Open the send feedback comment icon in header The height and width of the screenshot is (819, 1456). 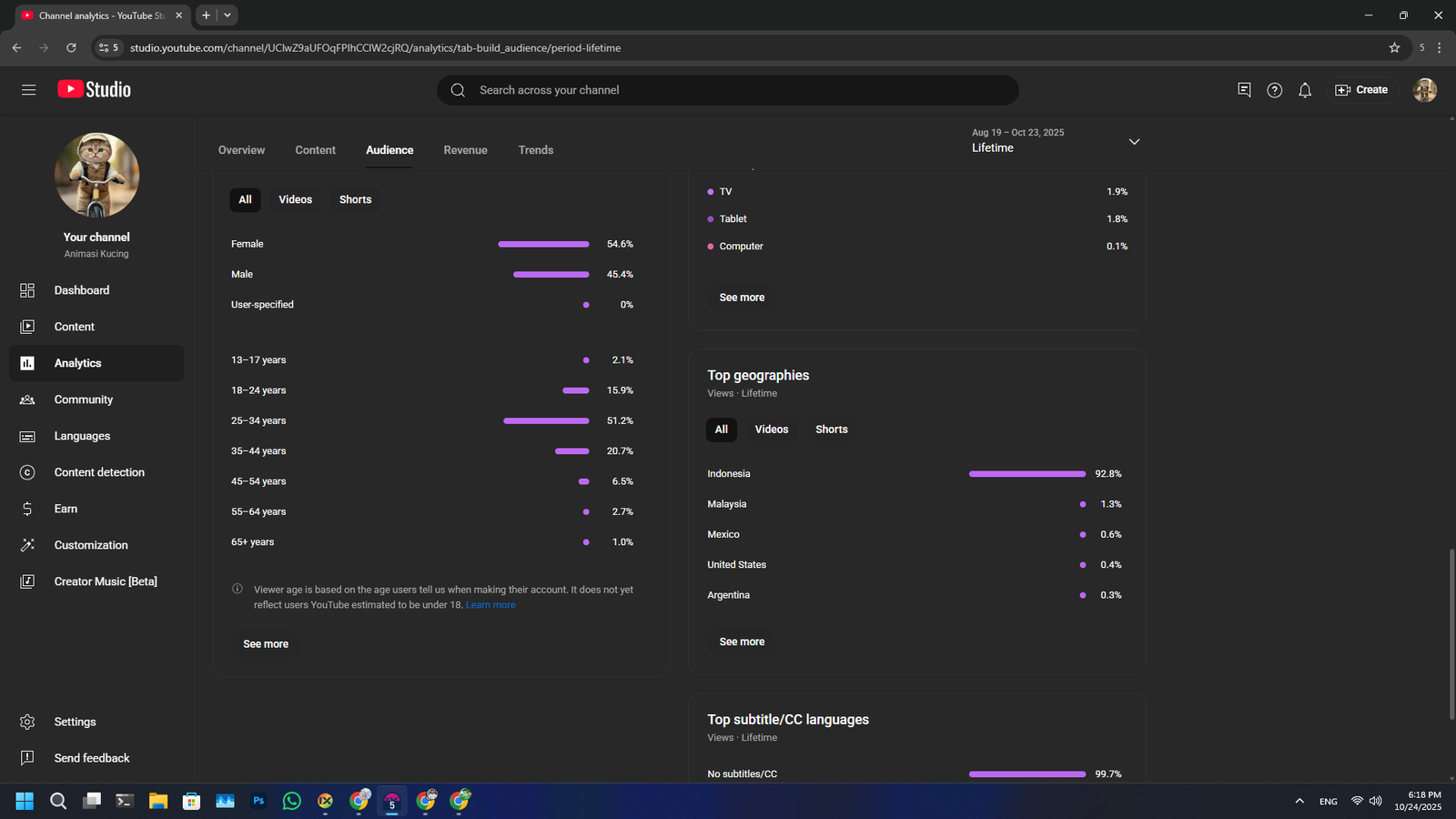tap(1244, 90)
